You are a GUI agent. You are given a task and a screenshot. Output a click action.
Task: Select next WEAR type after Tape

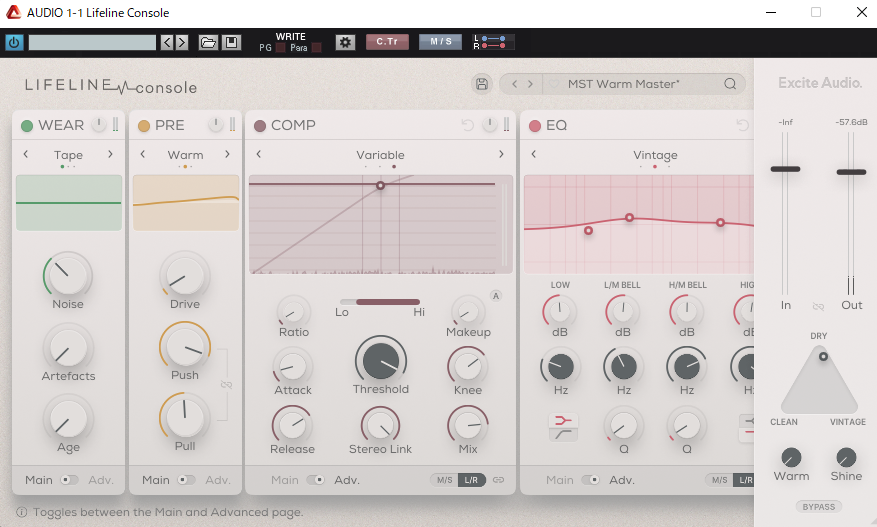(110, 154)
